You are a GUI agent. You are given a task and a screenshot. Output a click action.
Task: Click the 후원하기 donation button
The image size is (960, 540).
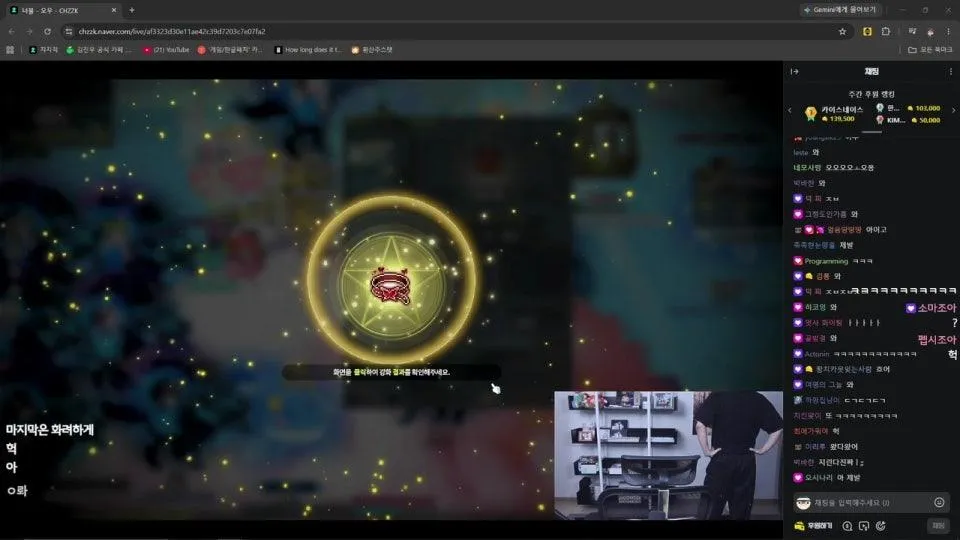click(813, 525)
